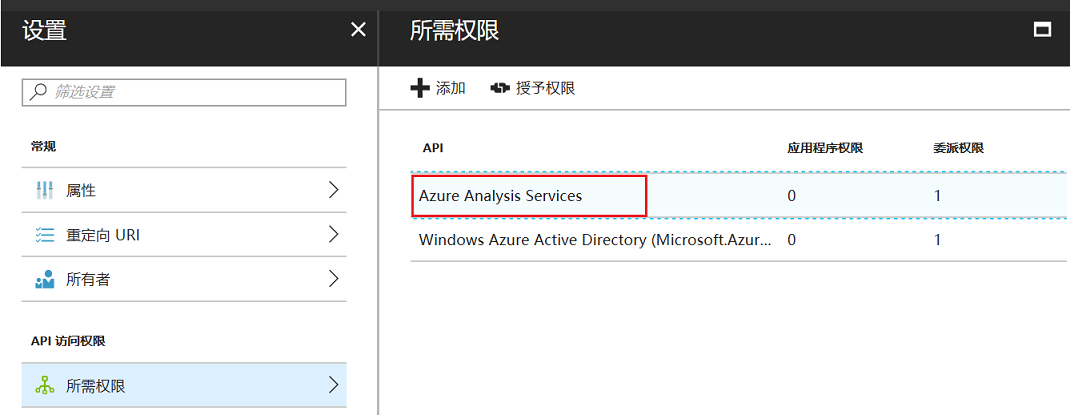1070x415 pixels.
Task: Click the search magnifier icon
Action: 38,92
